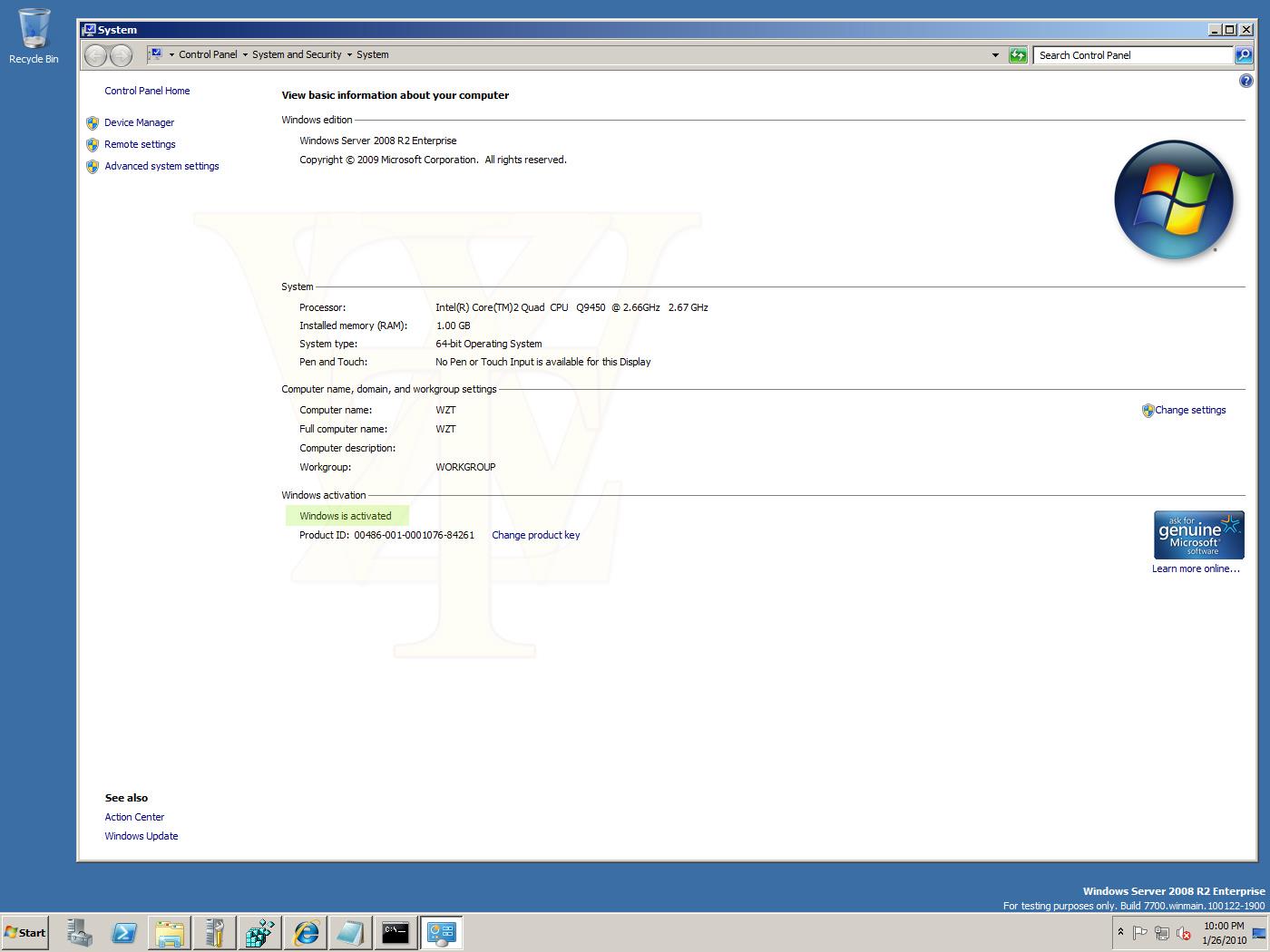Open the address bar history dropdown arrow
Image resolution: width=1270 pixels, height=952 pixels.
click(x=995, y=55)
